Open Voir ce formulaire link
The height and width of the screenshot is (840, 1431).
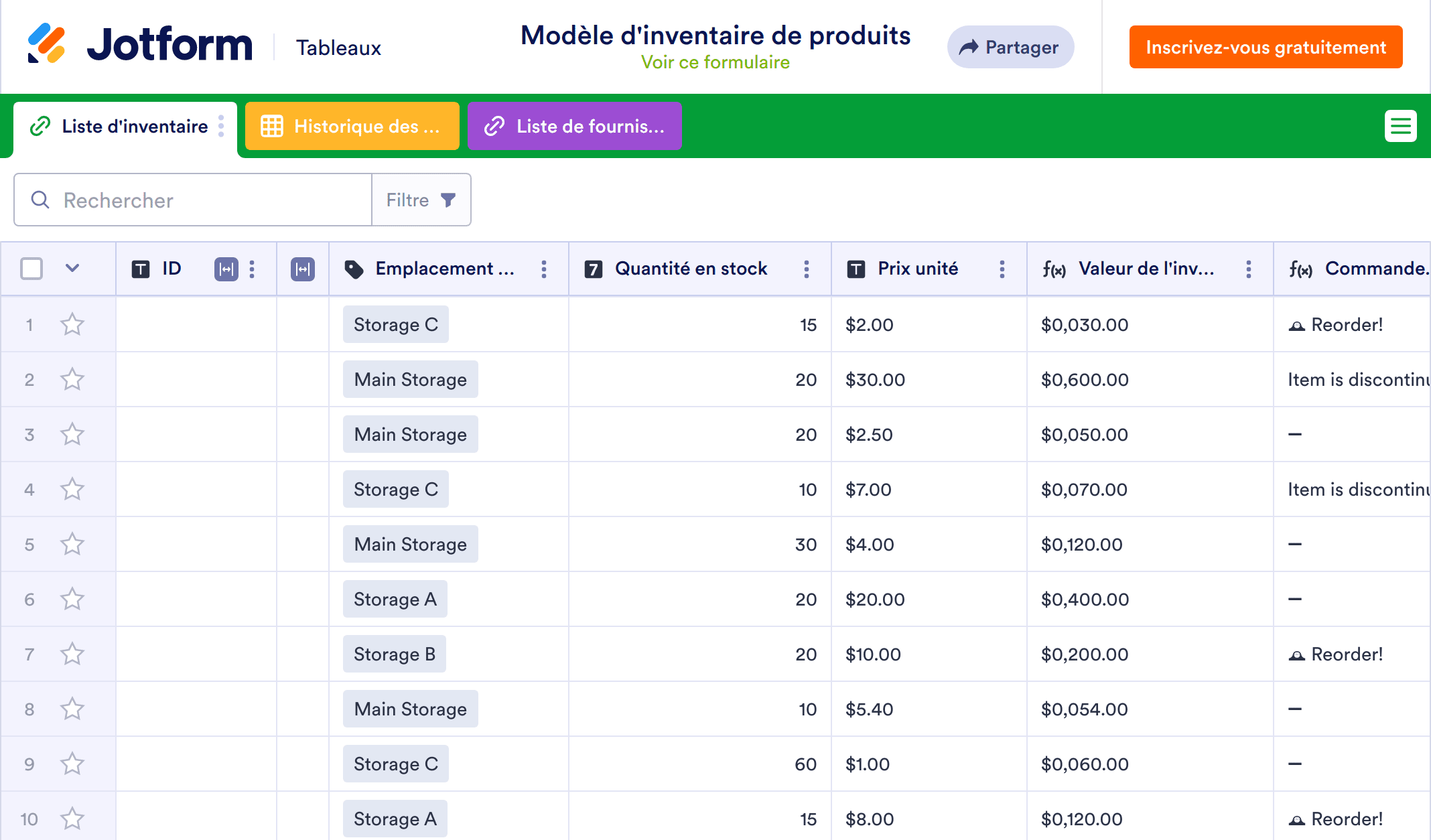715,62
